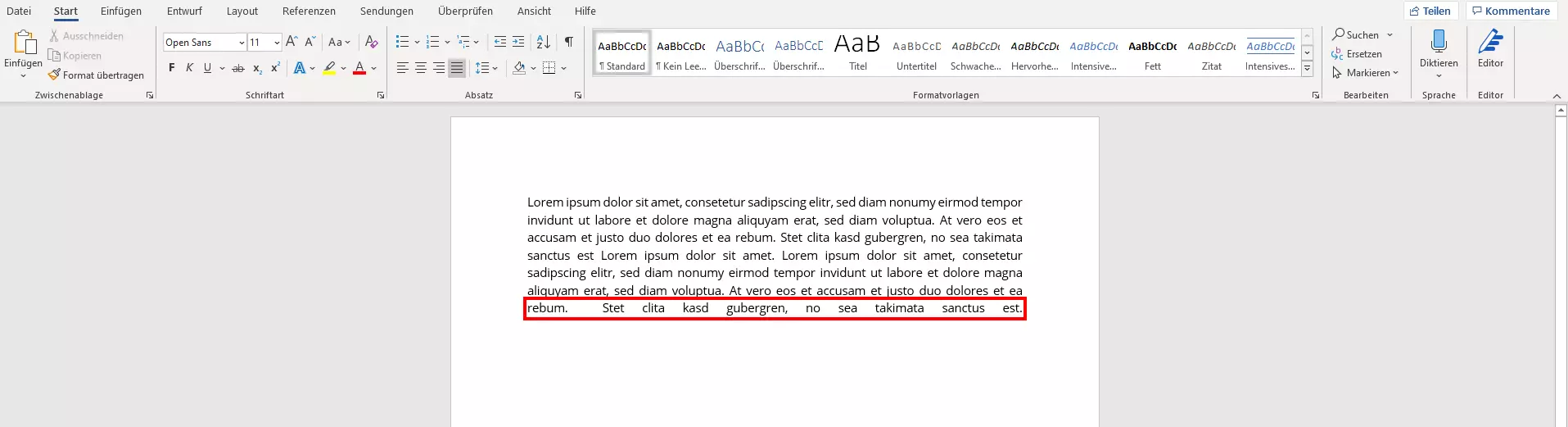Open Absatz dialog launcher

[578, 96]
